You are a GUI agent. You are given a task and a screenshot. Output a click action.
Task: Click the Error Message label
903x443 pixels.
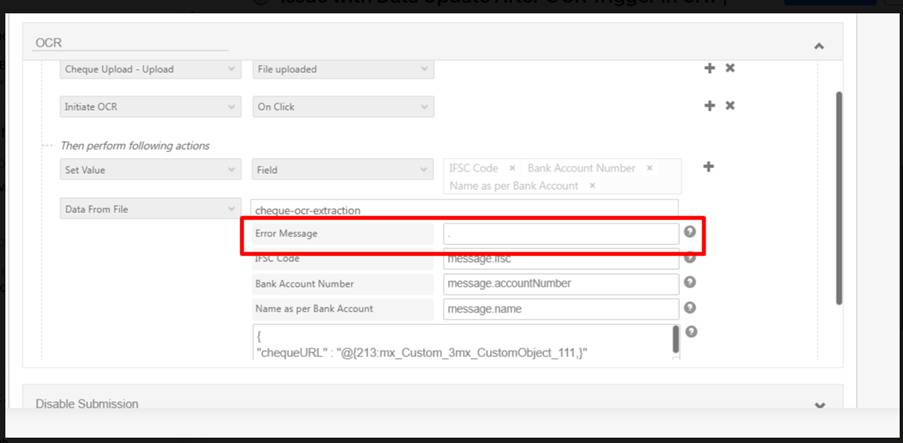(286, 234)
